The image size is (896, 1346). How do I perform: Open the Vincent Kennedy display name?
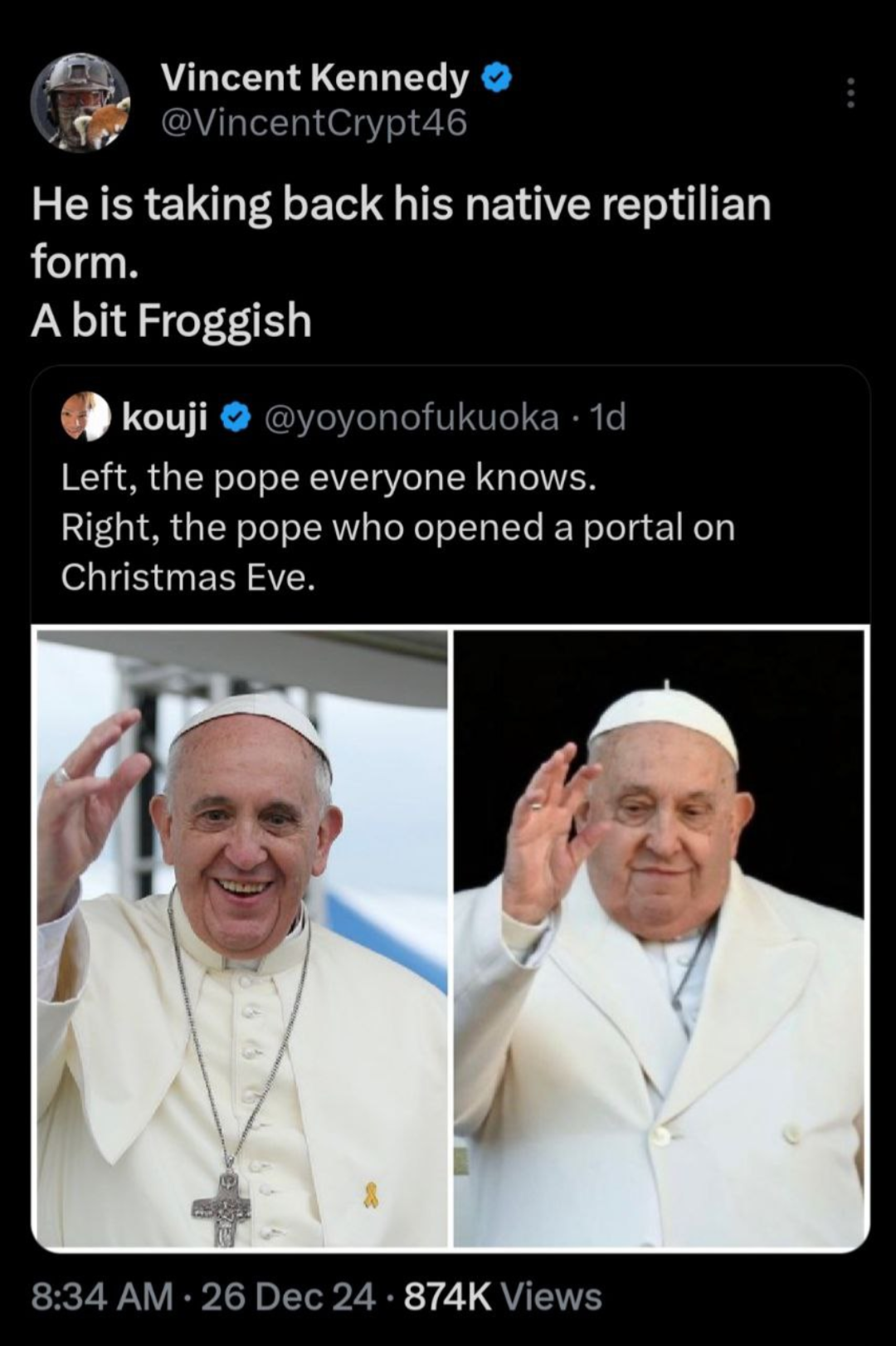(x=314, y=77)
